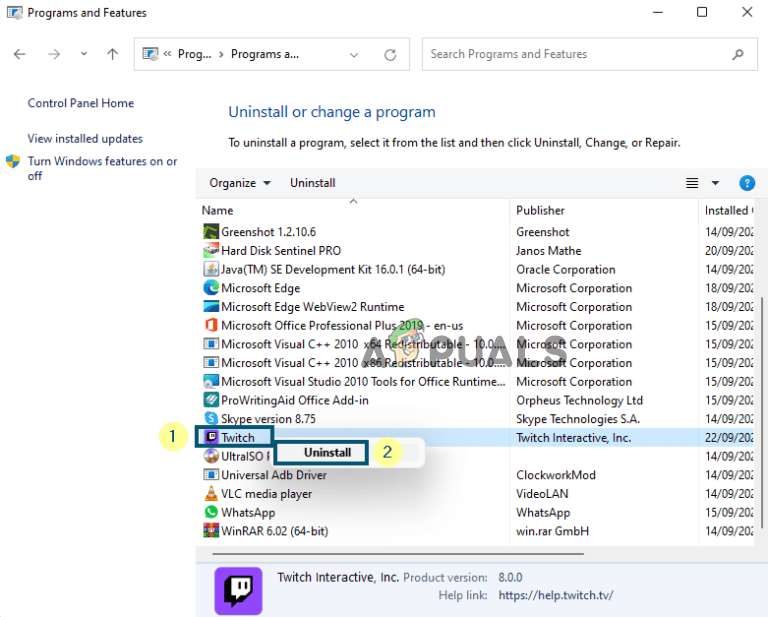768x617 pixels.
Task: Open the Organize dropdown menu
Action: (240, 183)
